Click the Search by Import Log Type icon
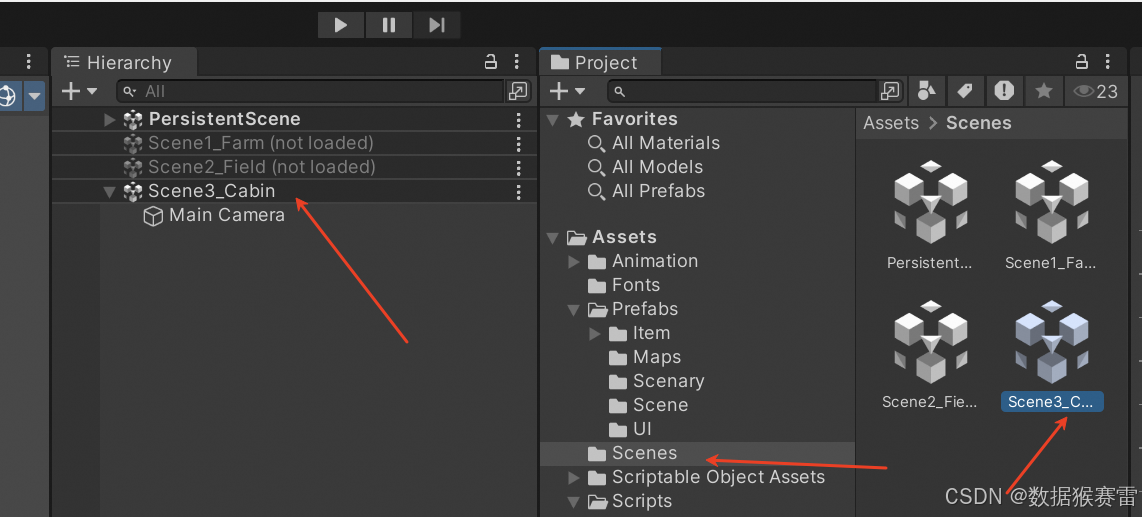This screenshot has height=517, width=1142. 1004,91
